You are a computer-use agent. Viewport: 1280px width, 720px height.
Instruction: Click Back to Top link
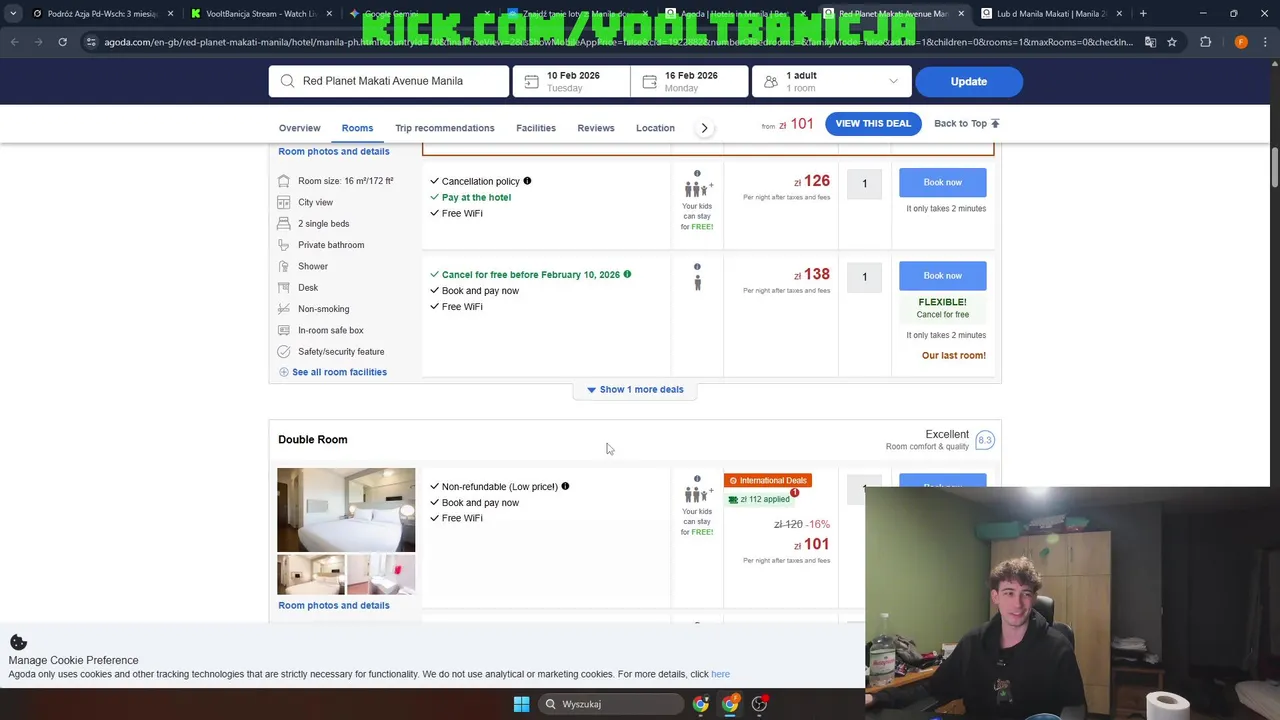tap(966, 123)
